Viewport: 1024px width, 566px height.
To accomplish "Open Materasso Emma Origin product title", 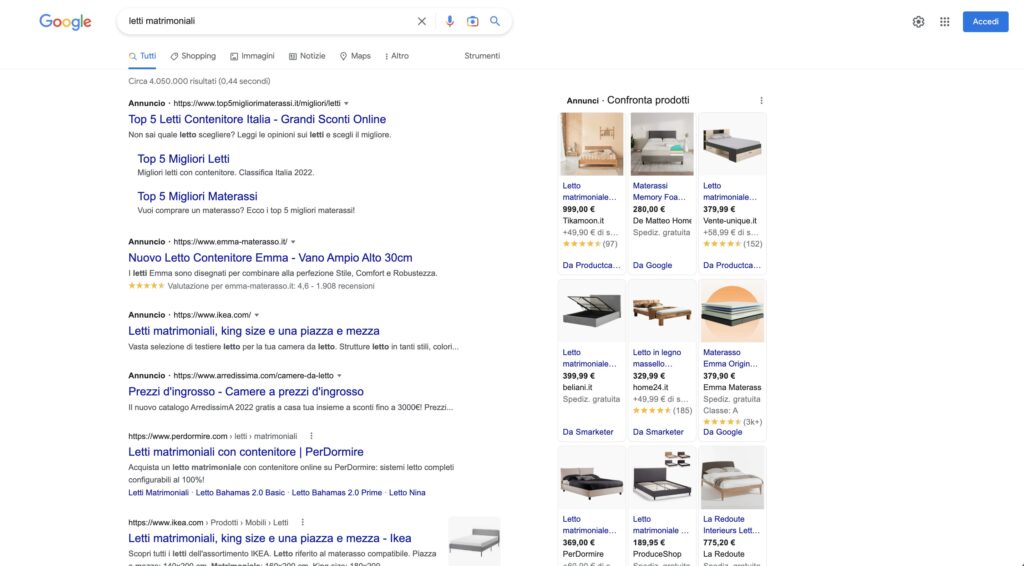I will [730, 358].
